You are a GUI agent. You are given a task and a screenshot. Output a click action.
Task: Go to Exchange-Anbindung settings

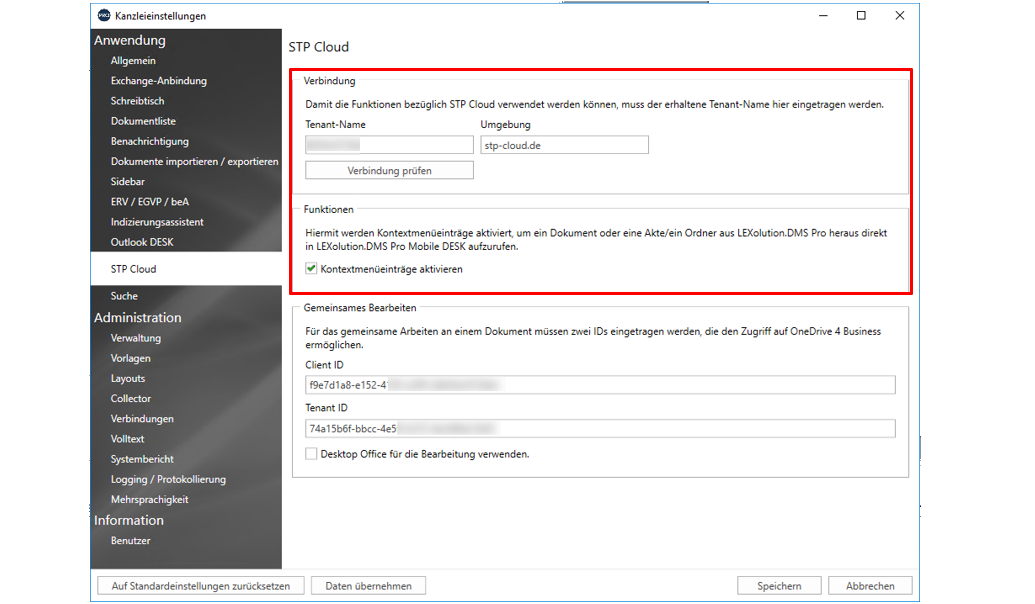pyautogui.click(x=158, y=81)
